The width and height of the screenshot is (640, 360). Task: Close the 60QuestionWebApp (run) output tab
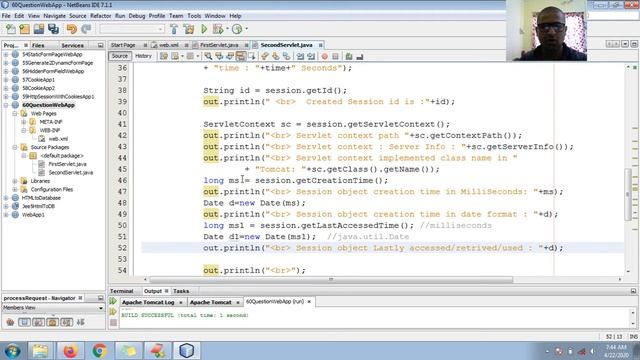point(309,302)
